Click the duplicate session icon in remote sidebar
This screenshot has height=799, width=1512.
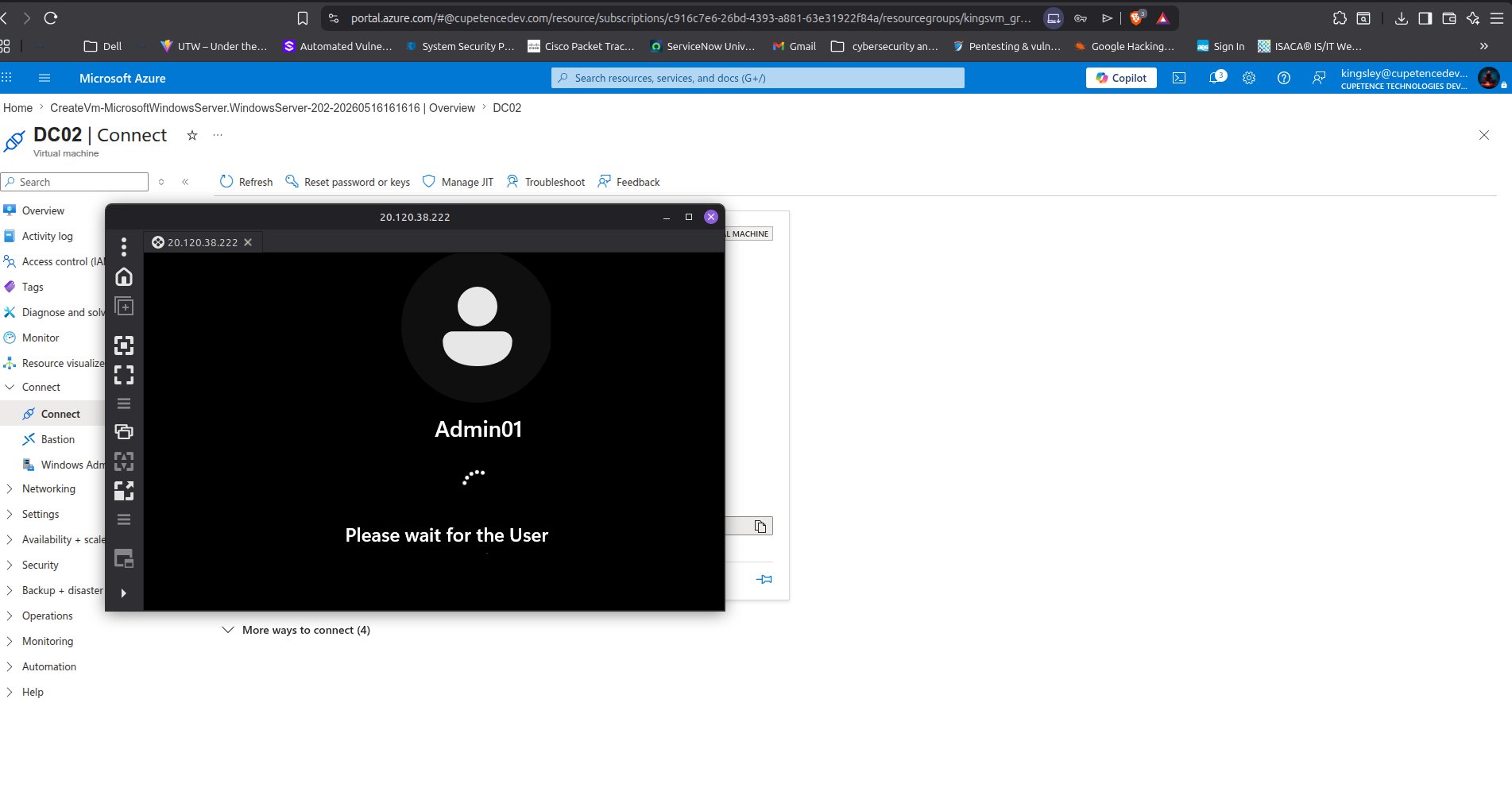coord(124,307)
